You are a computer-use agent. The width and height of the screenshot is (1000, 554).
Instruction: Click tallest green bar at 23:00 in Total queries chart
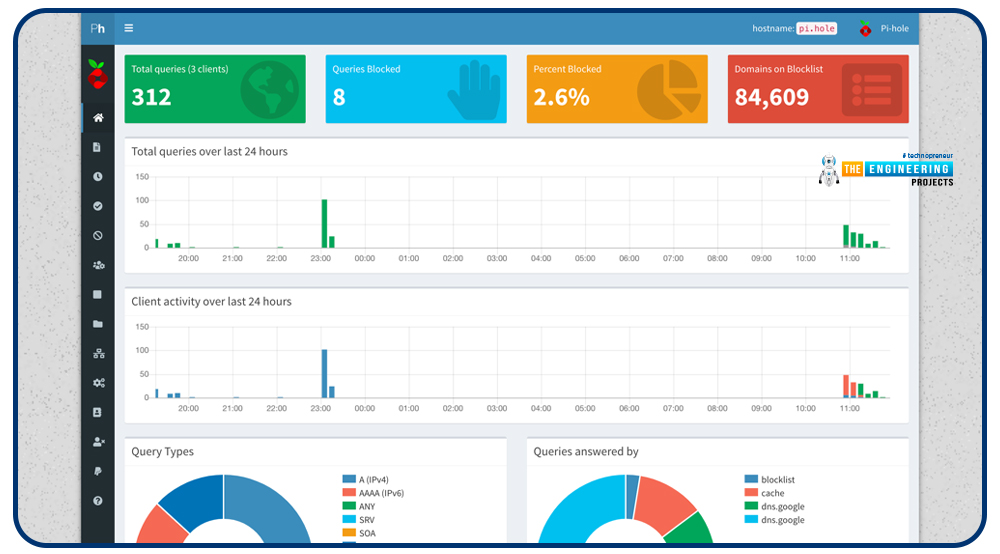[324, 224]
